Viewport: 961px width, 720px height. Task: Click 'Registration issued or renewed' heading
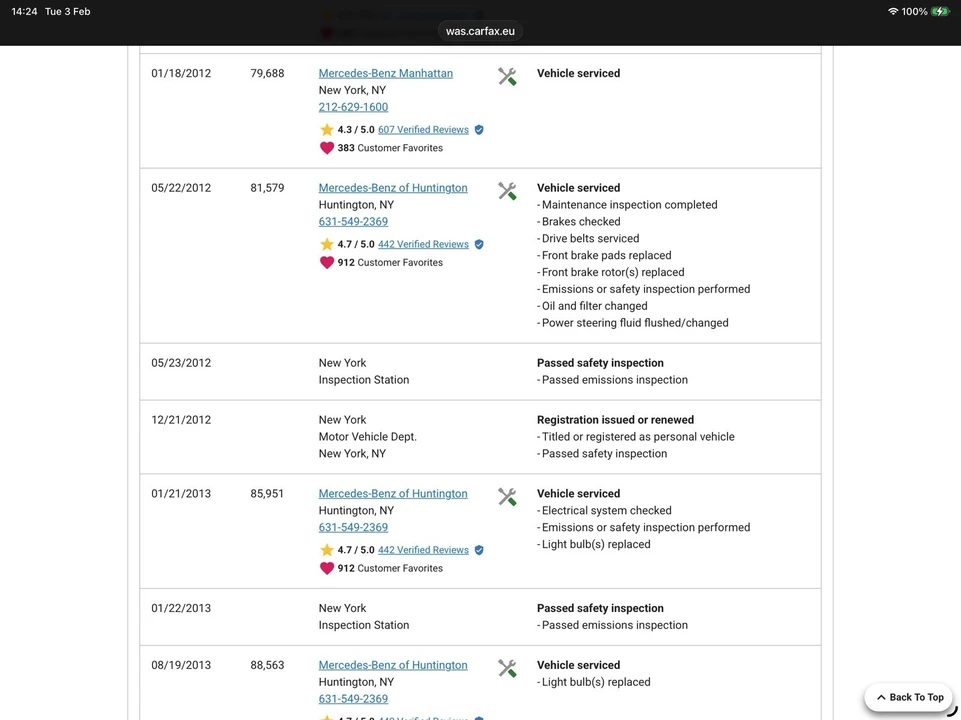click(x=615, y=420)
